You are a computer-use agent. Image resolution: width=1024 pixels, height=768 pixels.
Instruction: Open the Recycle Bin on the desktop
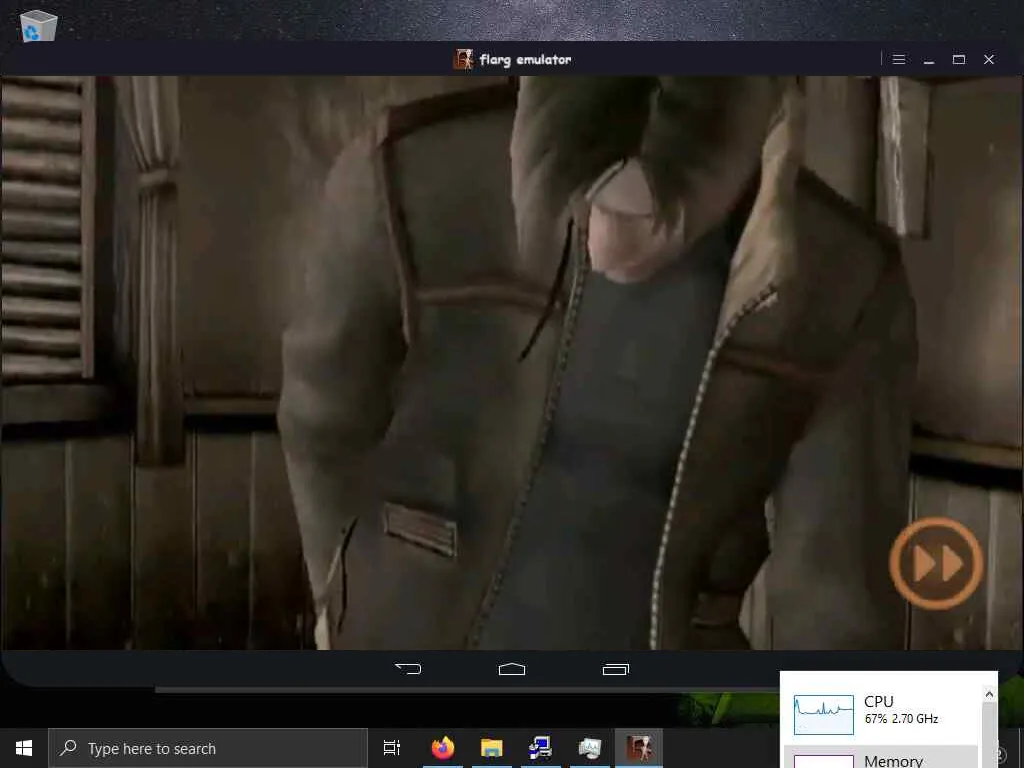pos(39,26)
